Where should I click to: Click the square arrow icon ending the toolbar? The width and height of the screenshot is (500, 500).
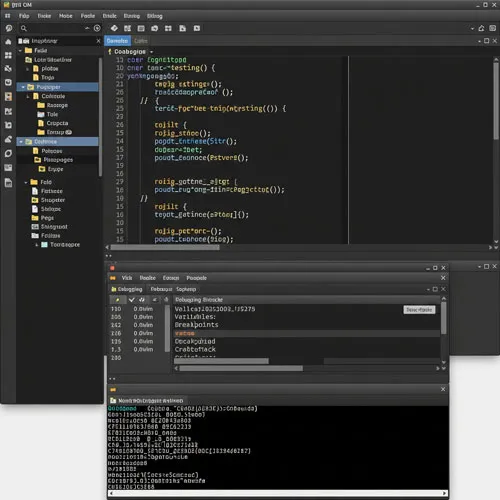coord(197,28)
